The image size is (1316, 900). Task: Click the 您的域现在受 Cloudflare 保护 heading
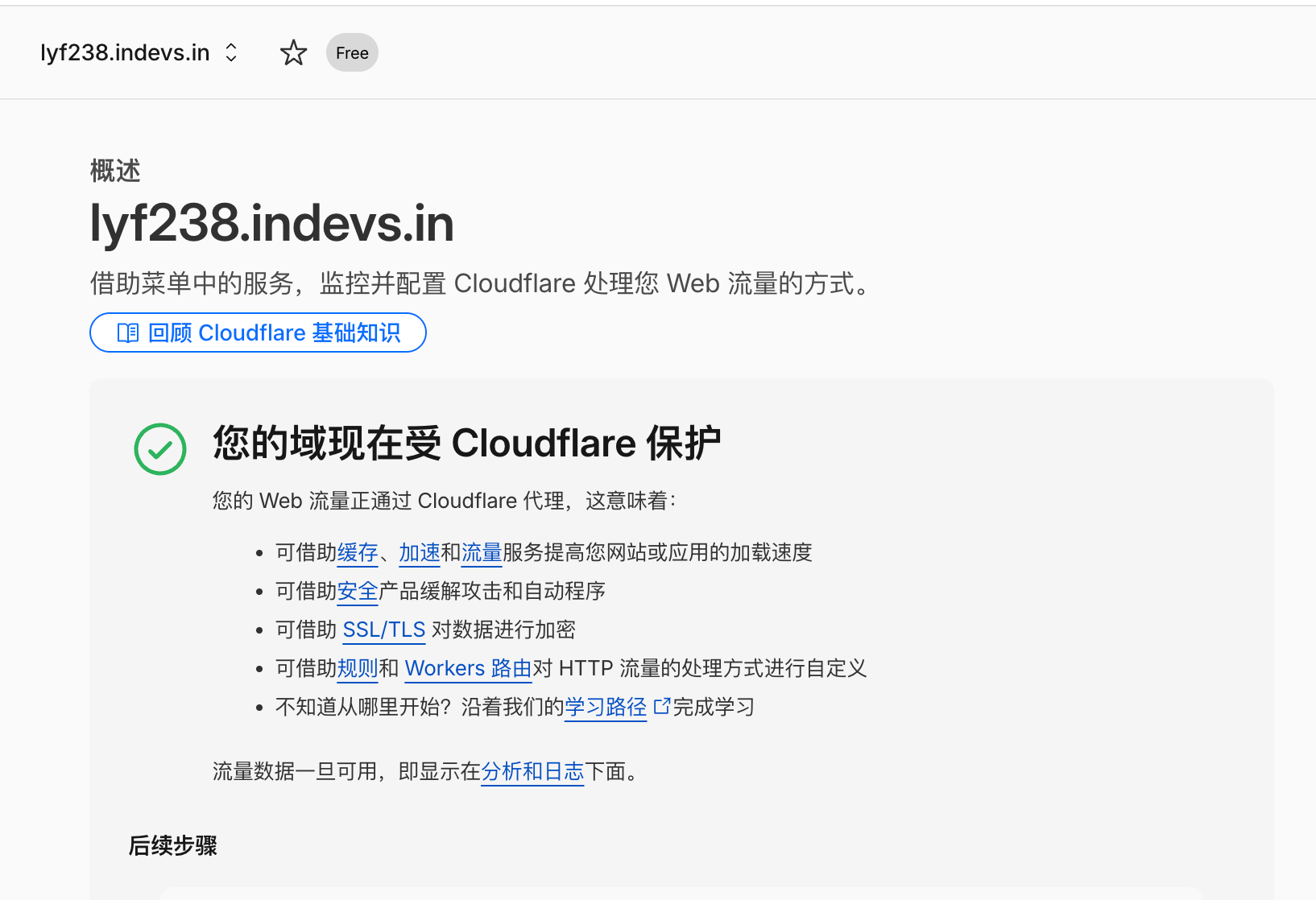466,444
